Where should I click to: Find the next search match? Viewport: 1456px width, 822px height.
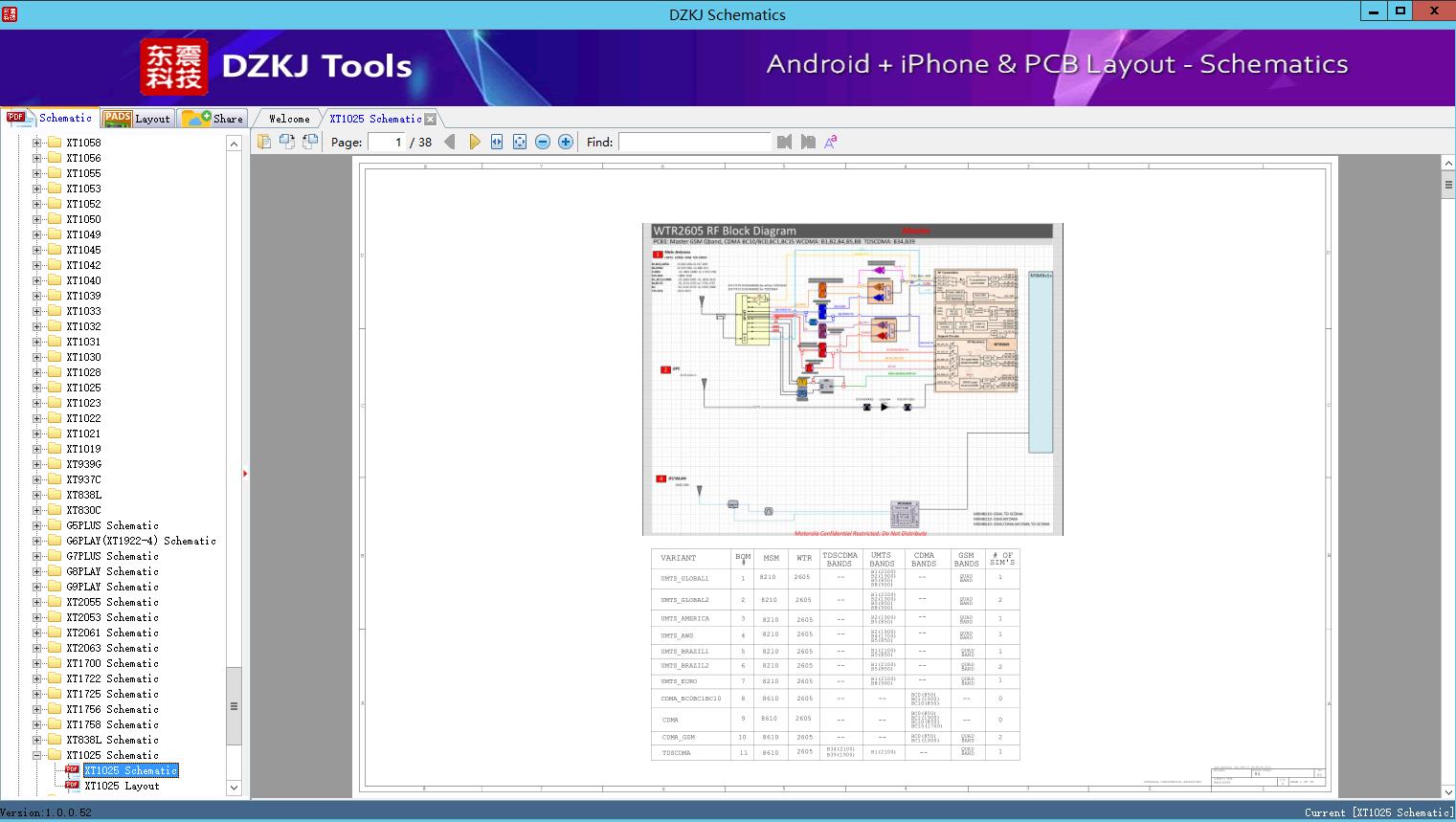point(808,142)
